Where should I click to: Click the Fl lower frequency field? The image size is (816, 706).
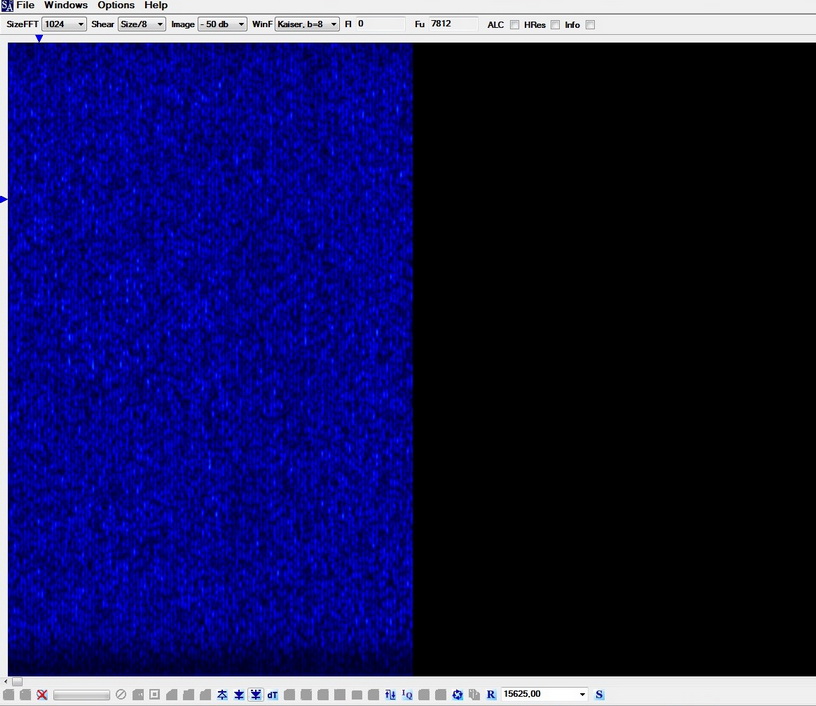(380, 24)
